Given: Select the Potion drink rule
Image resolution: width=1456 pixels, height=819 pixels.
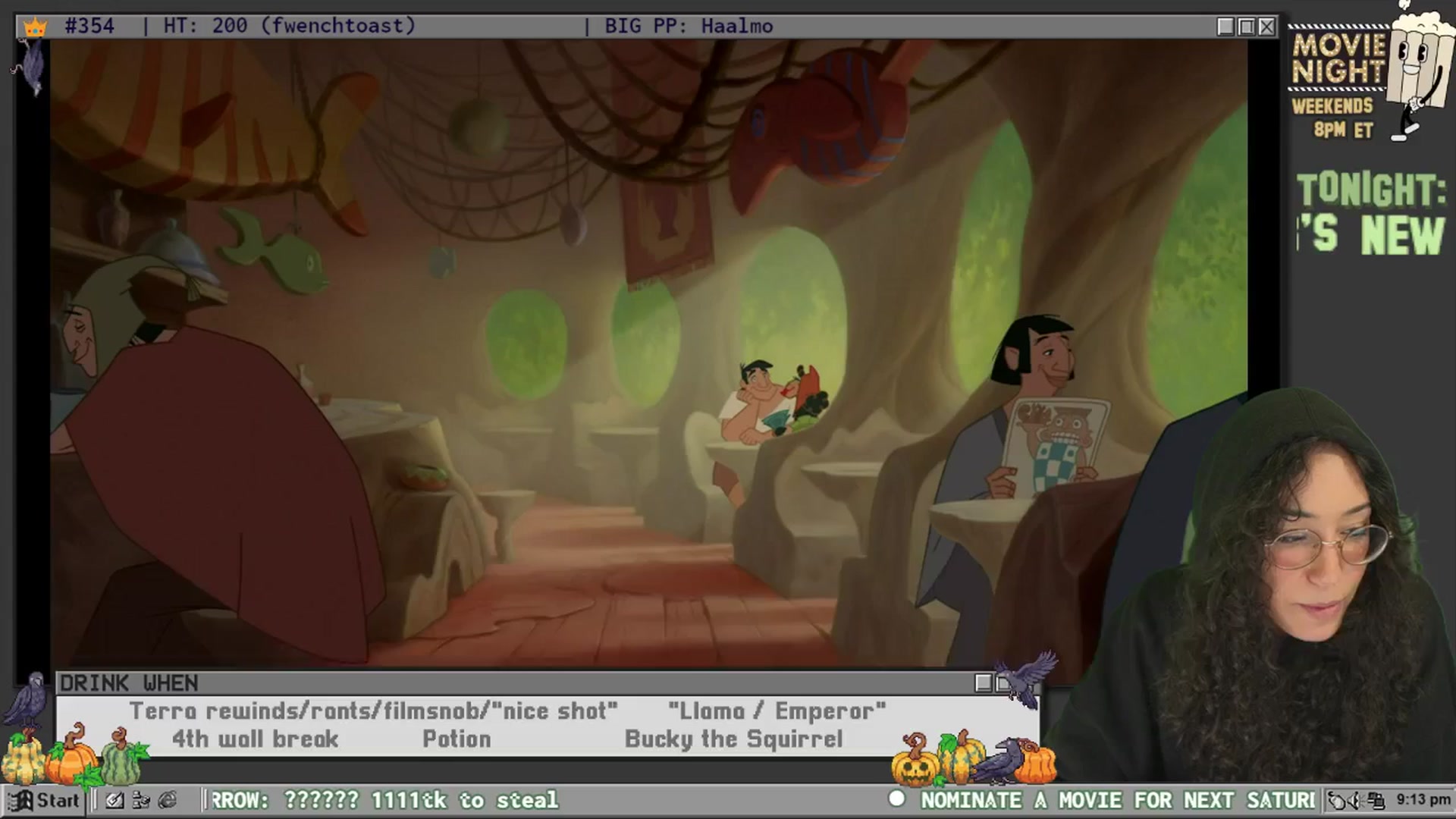Looking at the screenshot, I should (457, 739).
